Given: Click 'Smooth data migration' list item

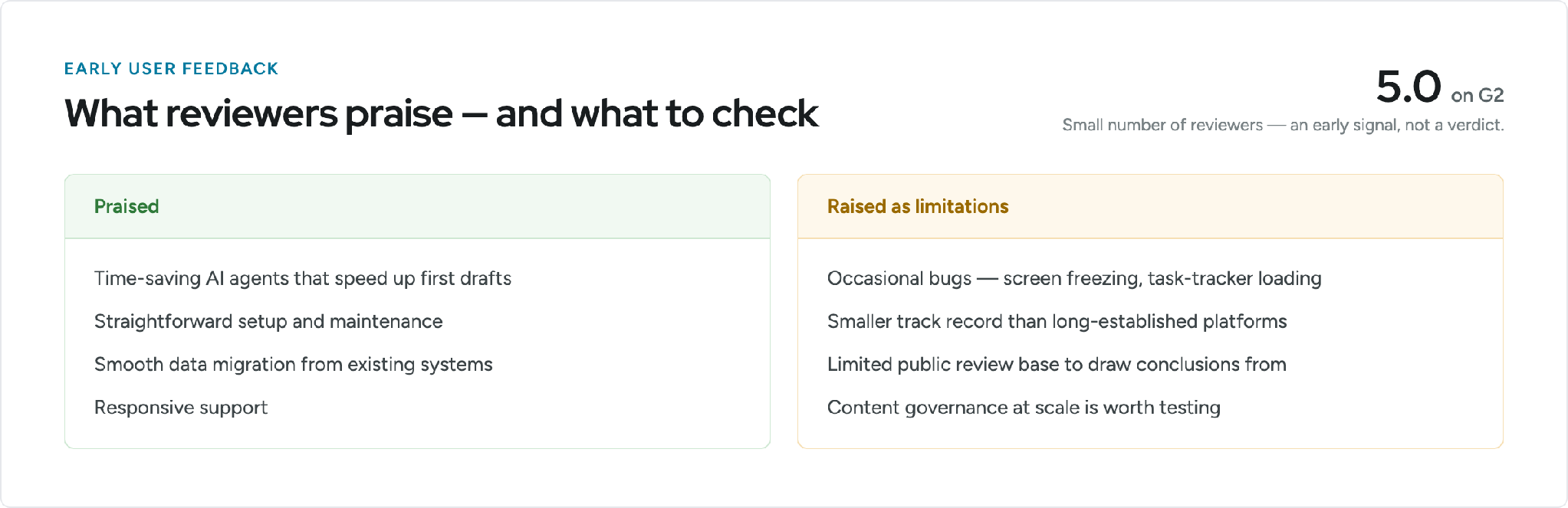Looking at the screenshot, I should click(294, 364).
